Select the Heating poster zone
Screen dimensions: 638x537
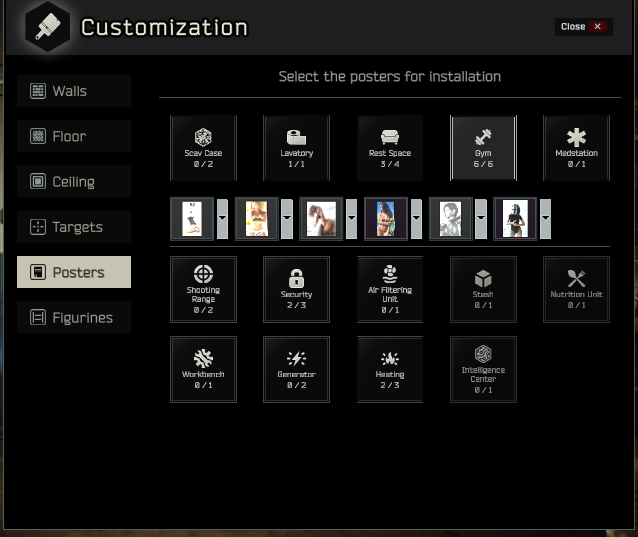pos(390,369)
